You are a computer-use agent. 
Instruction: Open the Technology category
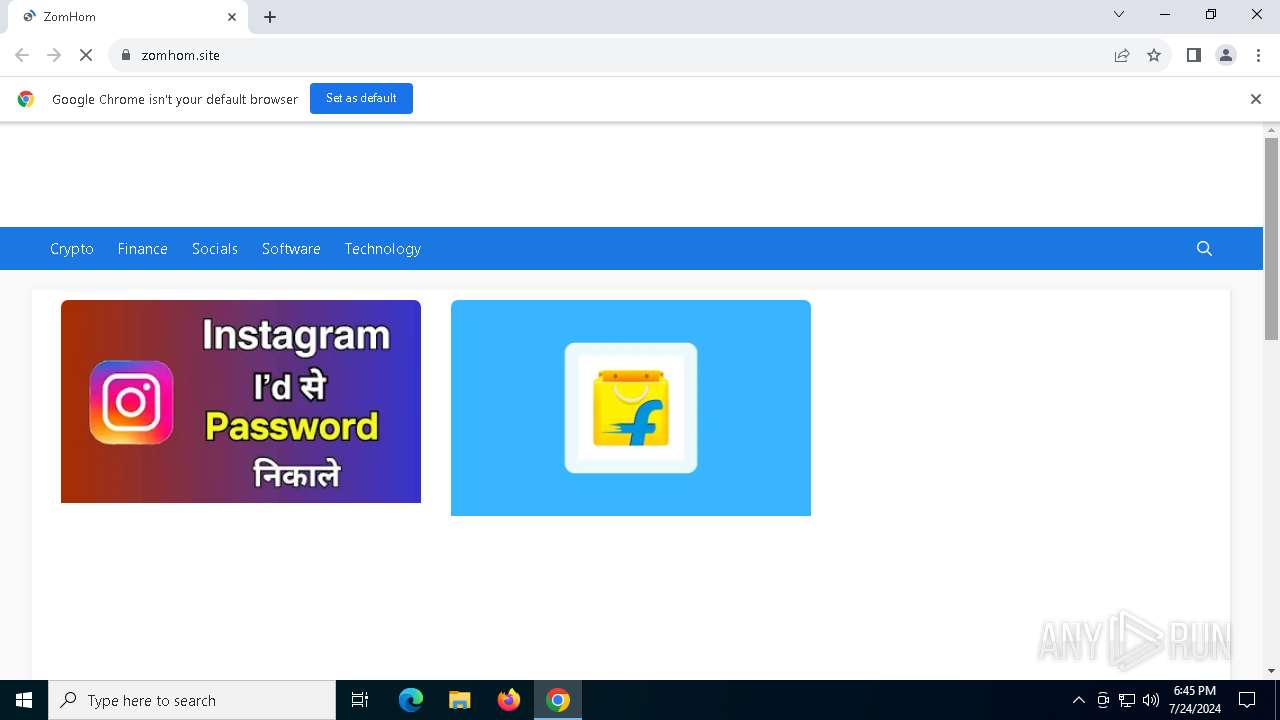(x=383, y=249)
